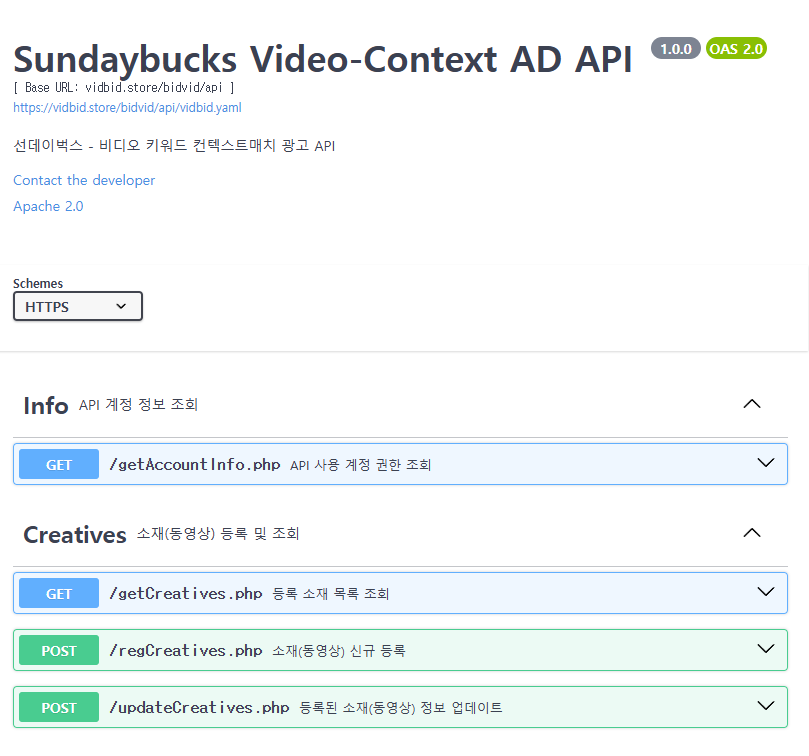
Task: Click the Korean API description paragraph
Action: click(x=174, y=146)
